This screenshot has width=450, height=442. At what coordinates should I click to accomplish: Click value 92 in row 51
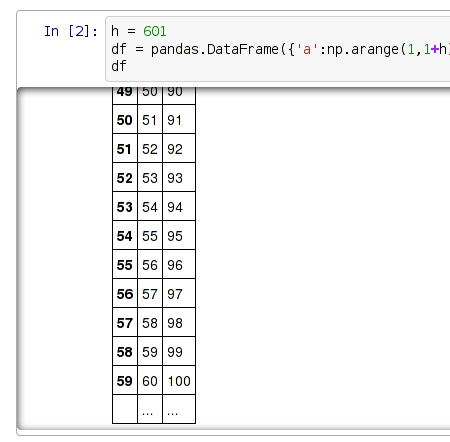tap(179, 148)
